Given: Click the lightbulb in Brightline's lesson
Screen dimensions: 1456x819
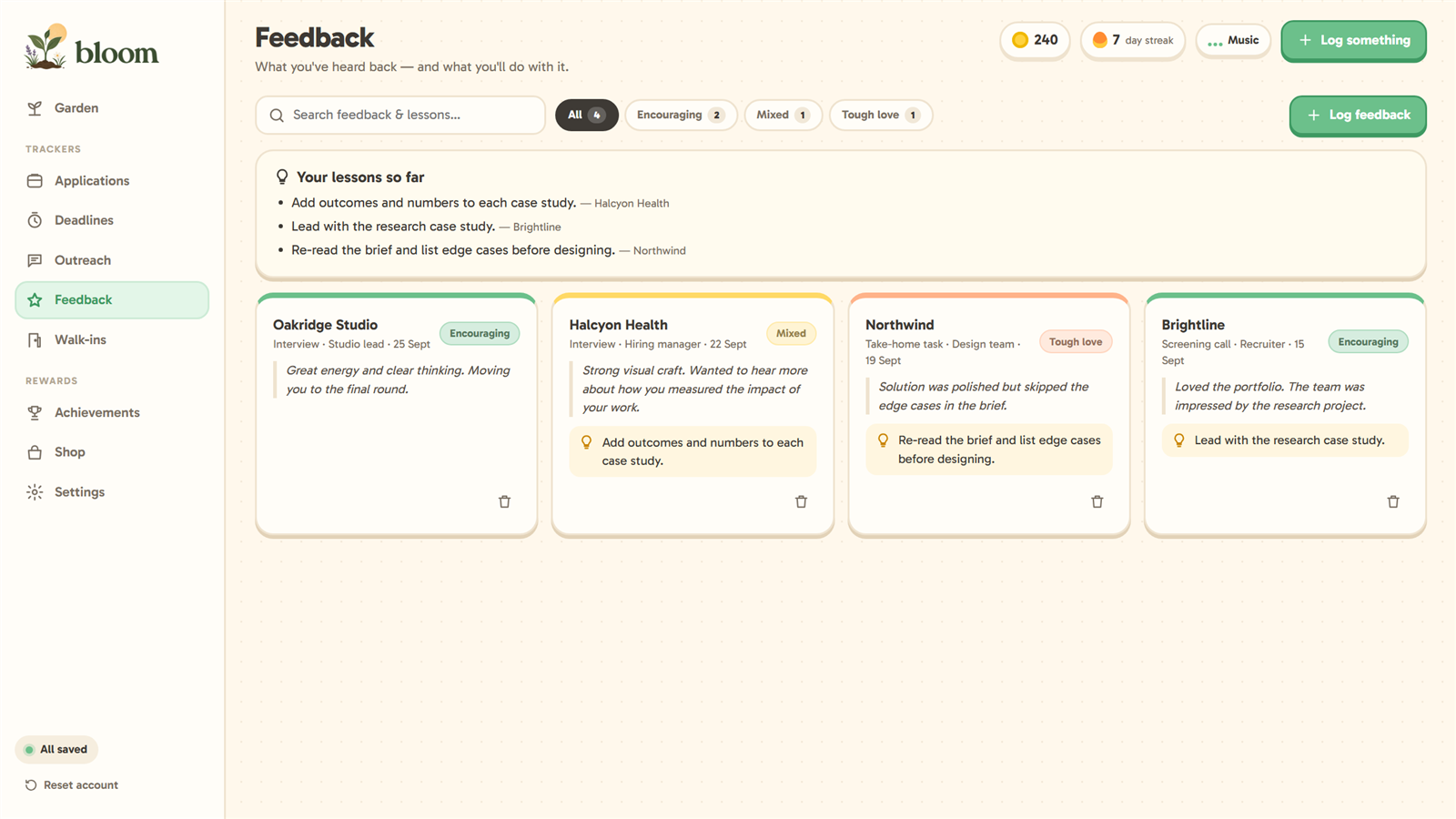Looking at the screenshot, I should pyautogui.click(x=1179, y=440).
